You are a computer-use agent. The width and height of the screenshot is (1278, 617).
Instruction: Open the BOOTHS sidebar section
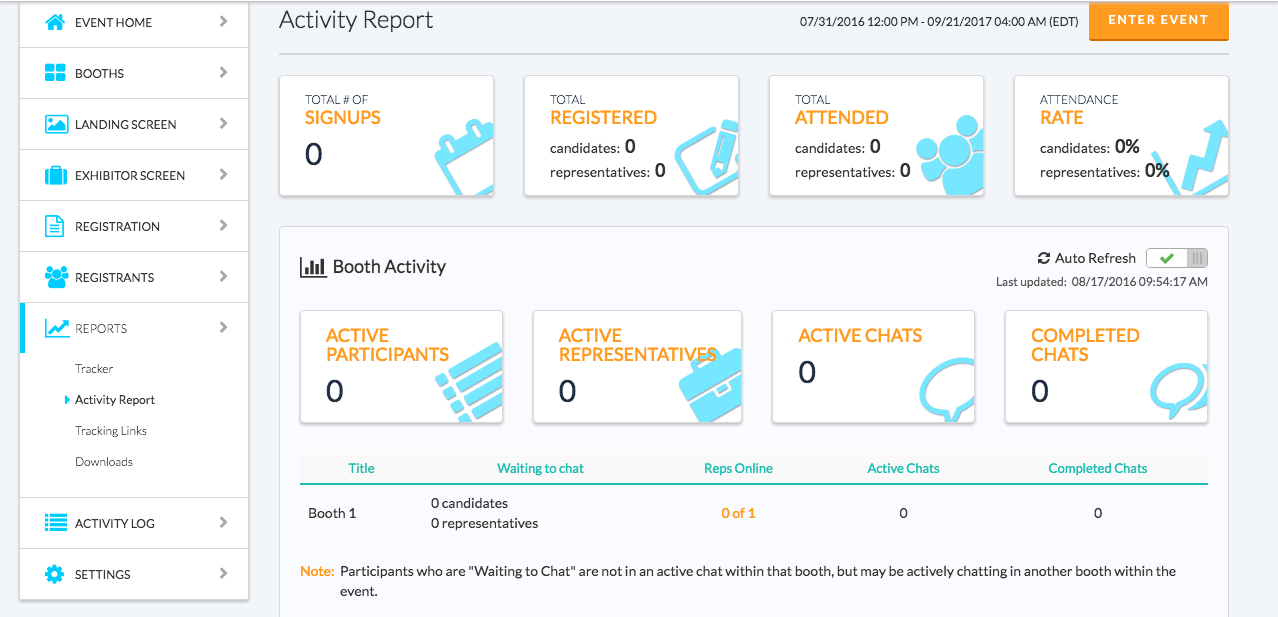coord(134,73)
